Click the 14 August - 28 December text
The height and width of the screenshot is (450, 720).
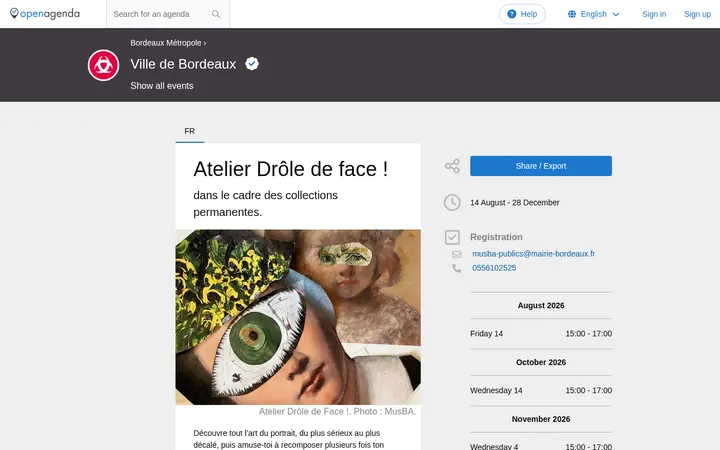click(x=514, y=202)
